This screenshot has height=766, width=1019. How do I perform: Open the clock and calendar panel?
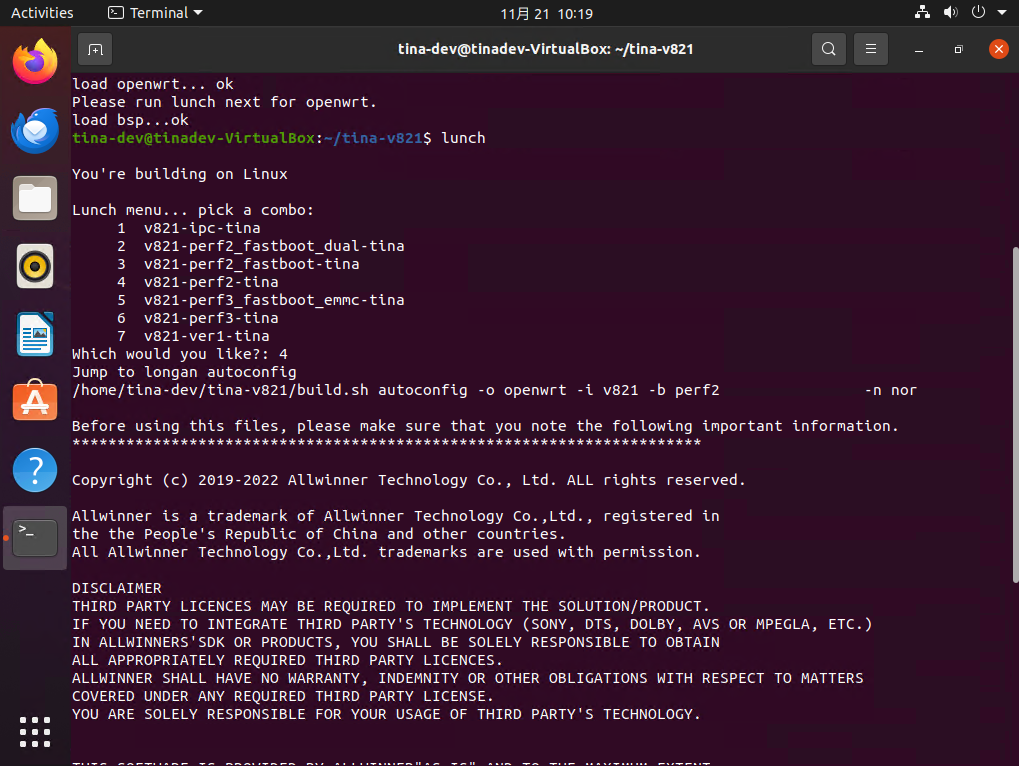(546, 13)
